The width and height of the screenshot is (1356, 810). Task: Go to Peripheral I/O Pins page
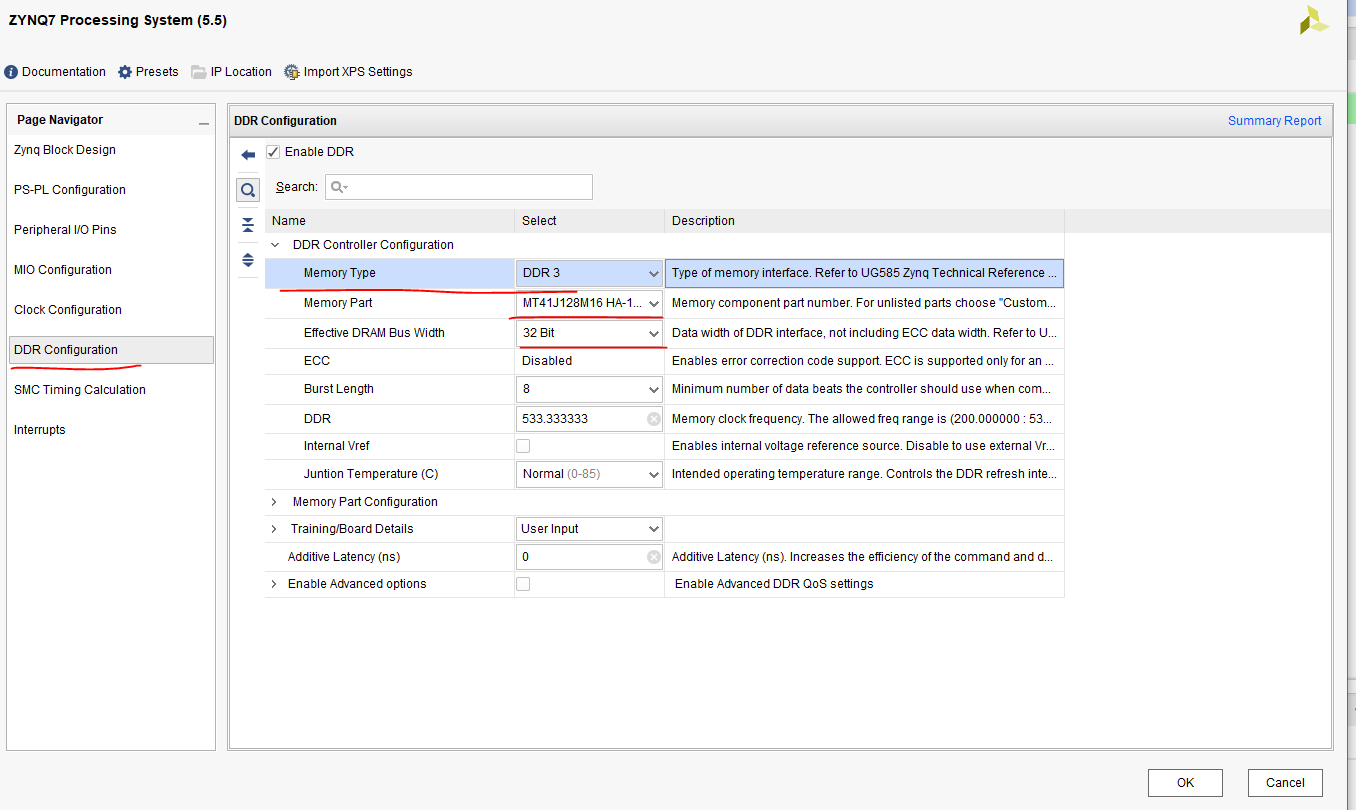(x=65, y=230)
